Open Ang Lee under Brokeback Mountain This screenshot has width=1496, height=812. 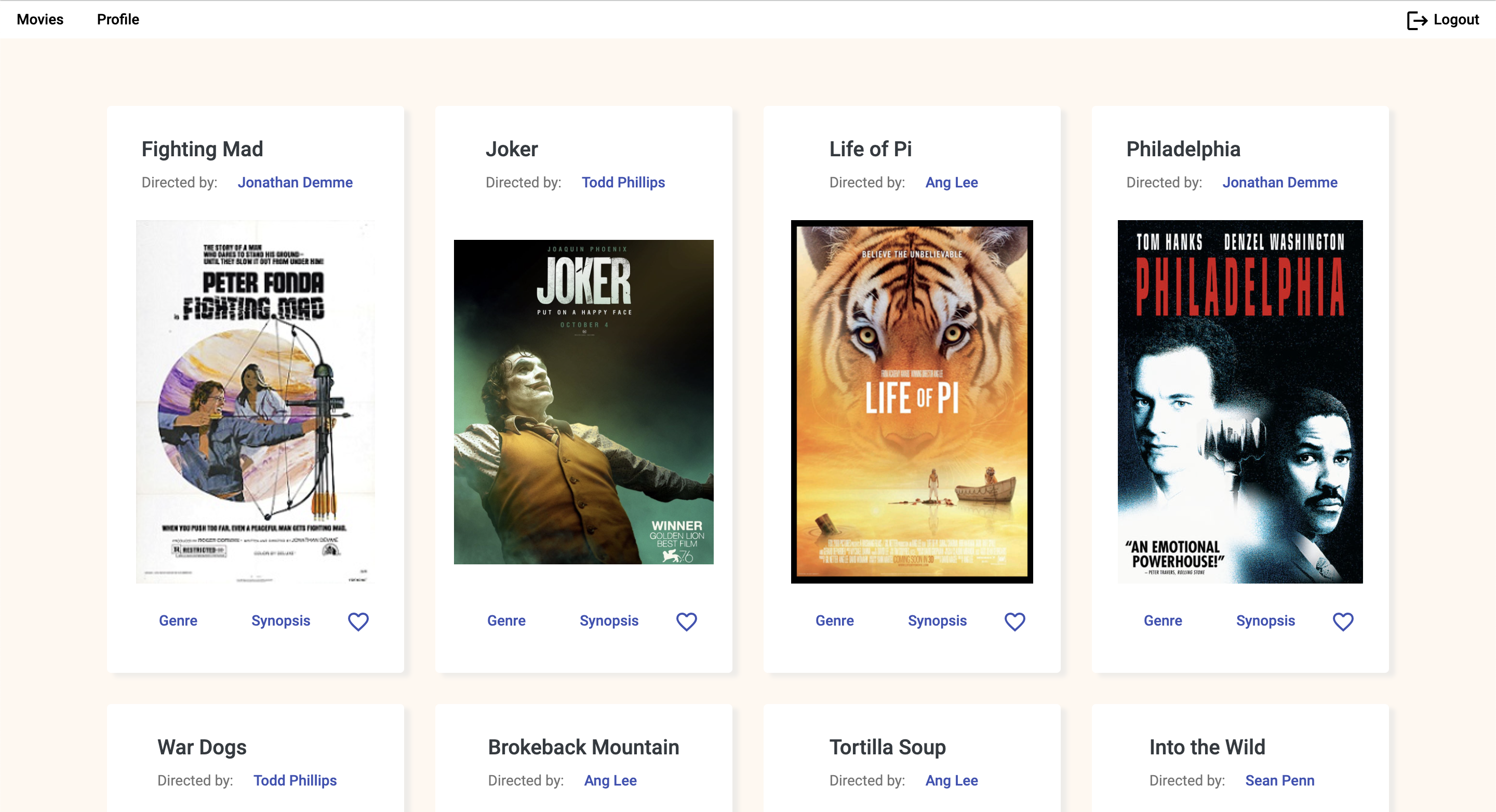pyautogui.click(x=610, y=780)
